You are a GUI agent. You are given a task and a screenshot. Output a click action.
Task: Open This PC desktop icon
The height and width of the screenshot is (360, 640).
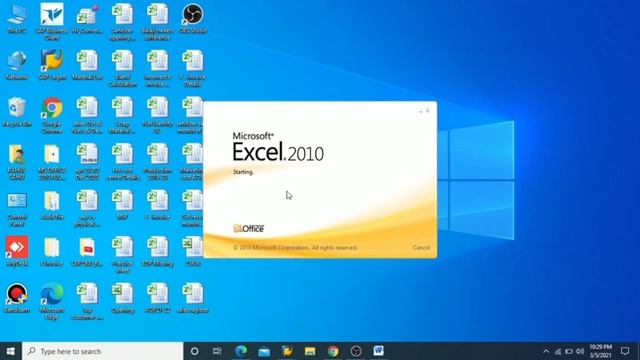coord(17,19)
